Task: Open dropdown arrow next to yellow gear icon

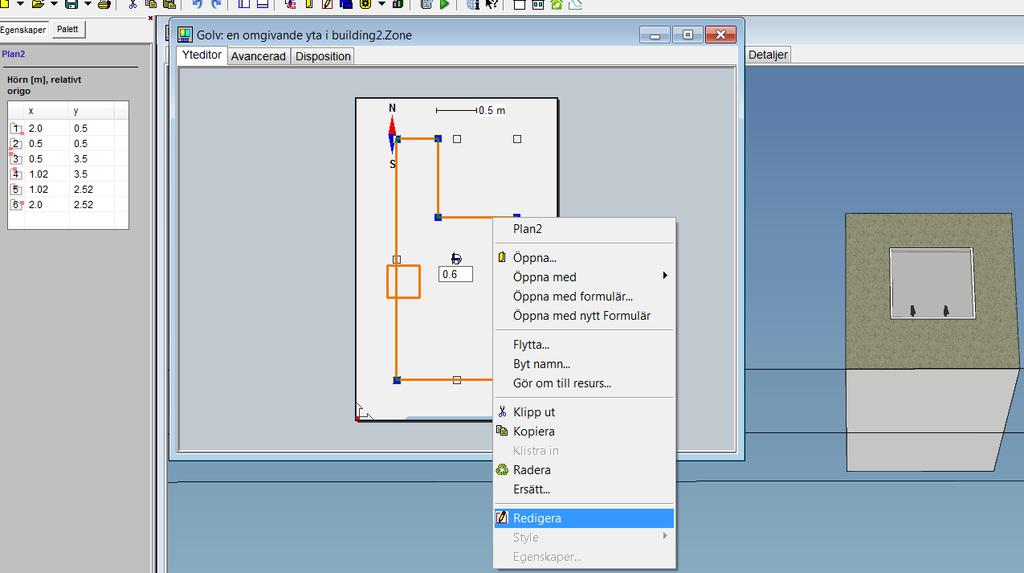Action: point(382,4)
